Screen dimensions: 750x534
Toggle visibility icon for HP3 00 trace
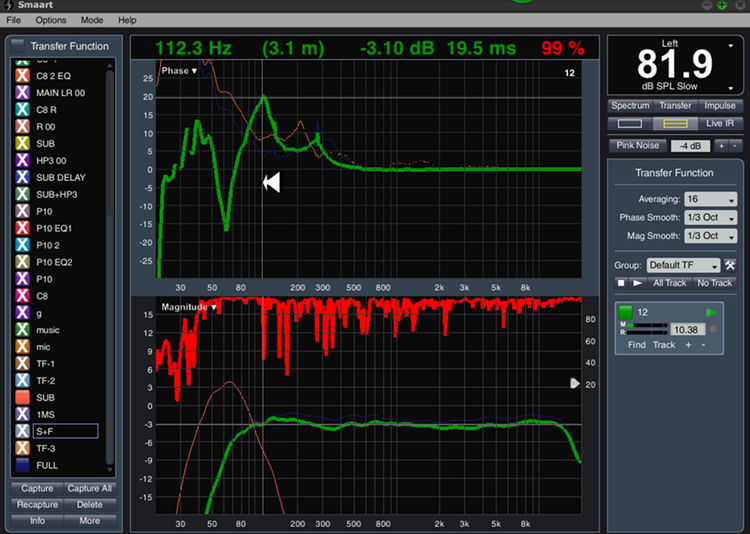coord(22,160)
